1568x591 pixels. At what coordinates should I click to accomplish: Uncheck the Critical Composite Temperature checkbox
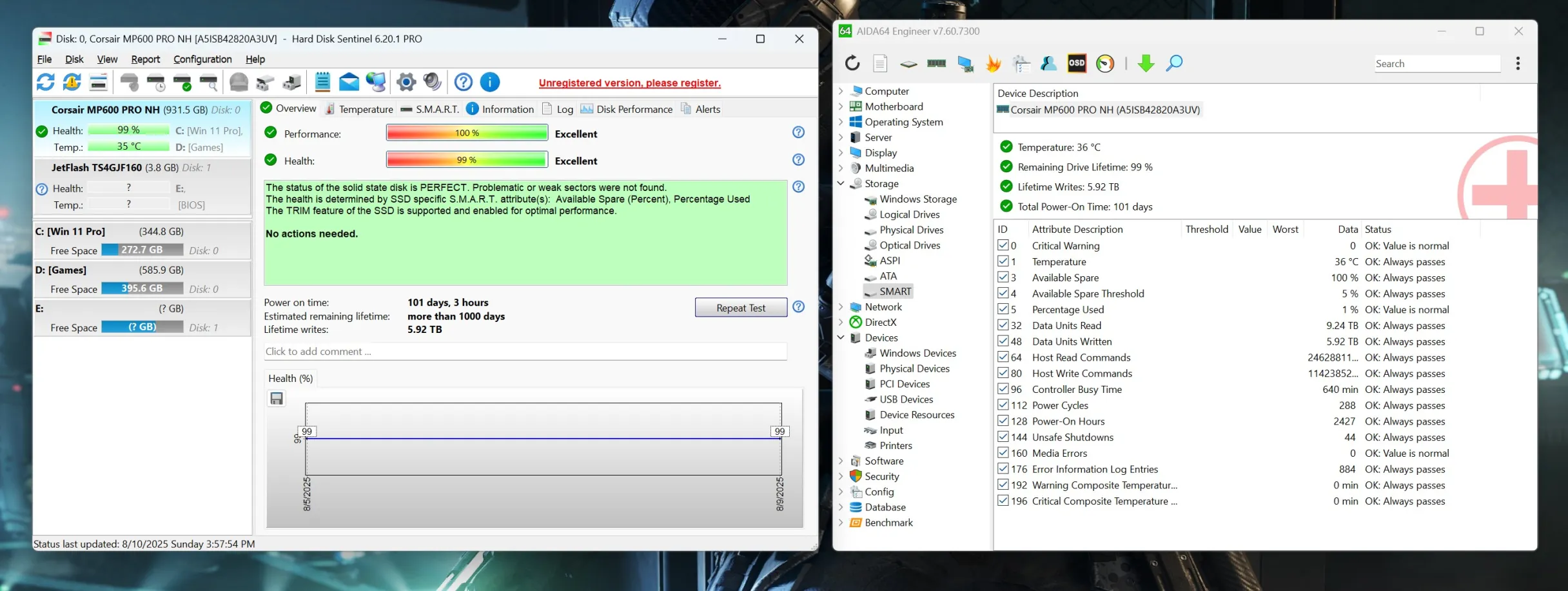click(1003, 501)
